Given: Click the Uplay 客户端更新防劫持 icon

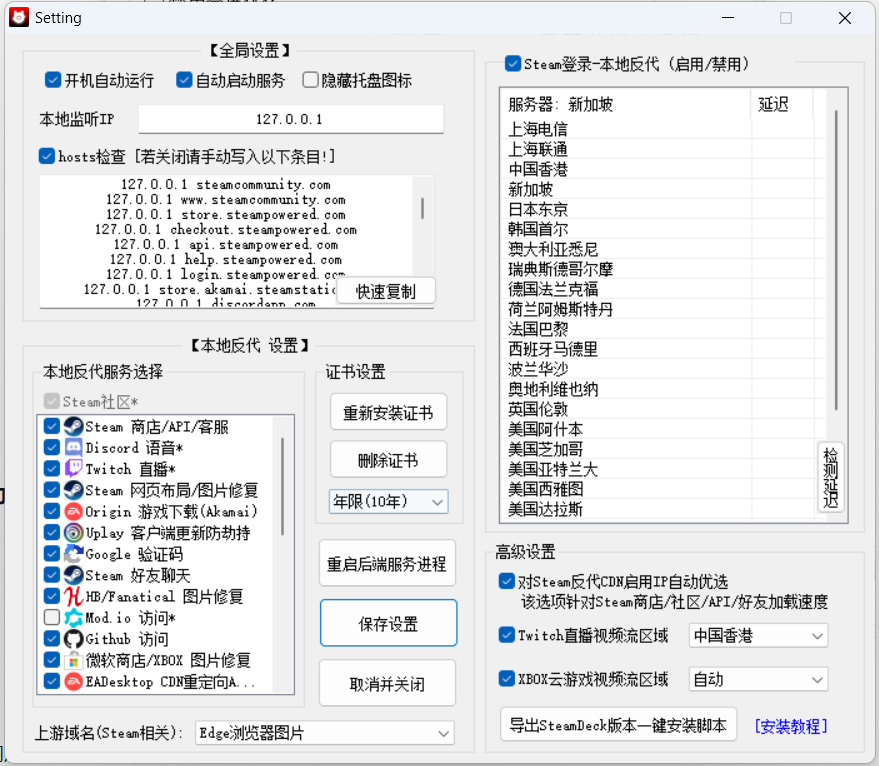Looking at the screenshot, I should [x=73, y=533].
